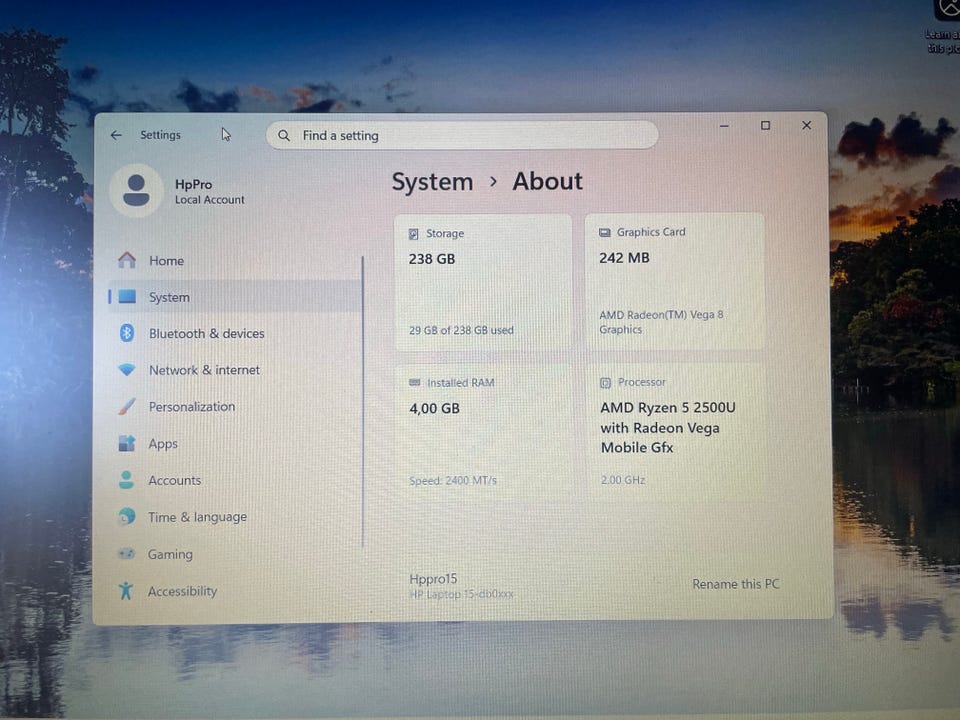Open Accessibility settings
Screen dimensions: 960x720
(x=235, y=591)
